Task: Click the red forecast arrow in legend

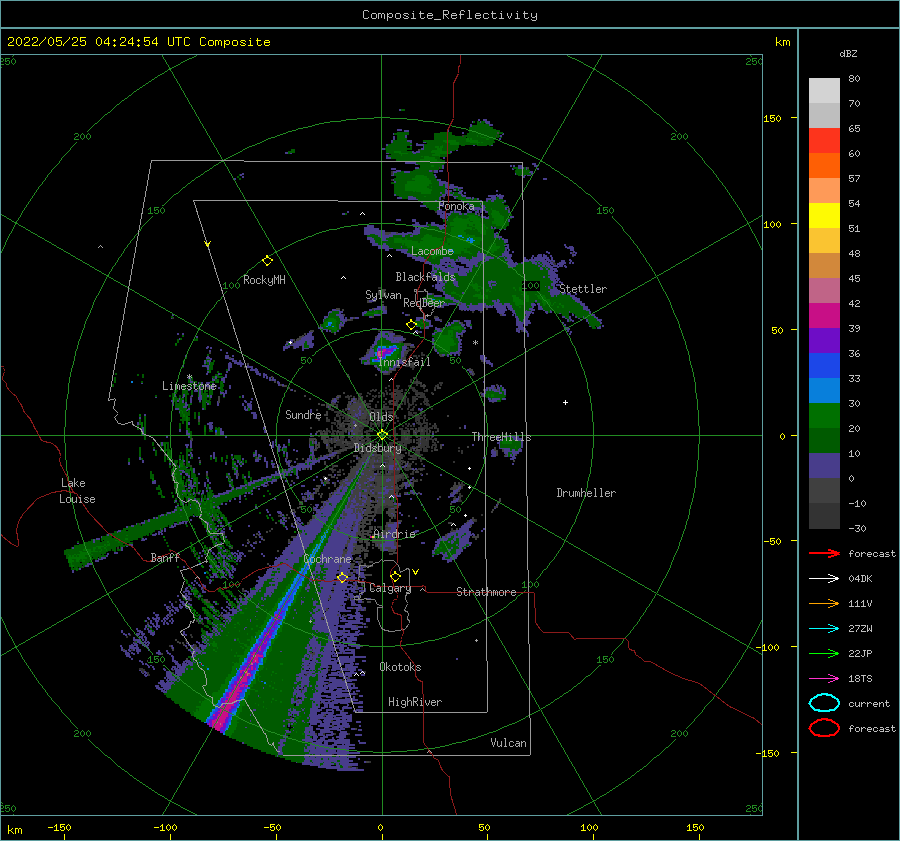Action: [x=824, y=553]
